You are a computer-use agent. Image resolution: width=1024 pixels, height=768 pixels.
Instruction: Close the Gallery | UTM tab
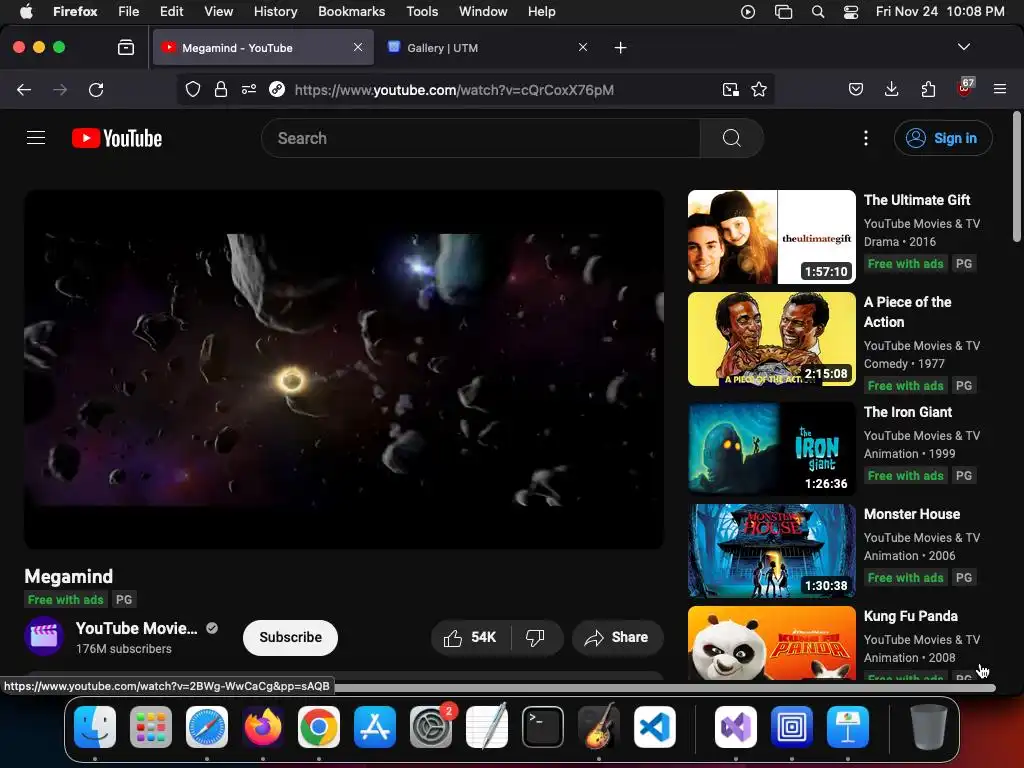583,47
